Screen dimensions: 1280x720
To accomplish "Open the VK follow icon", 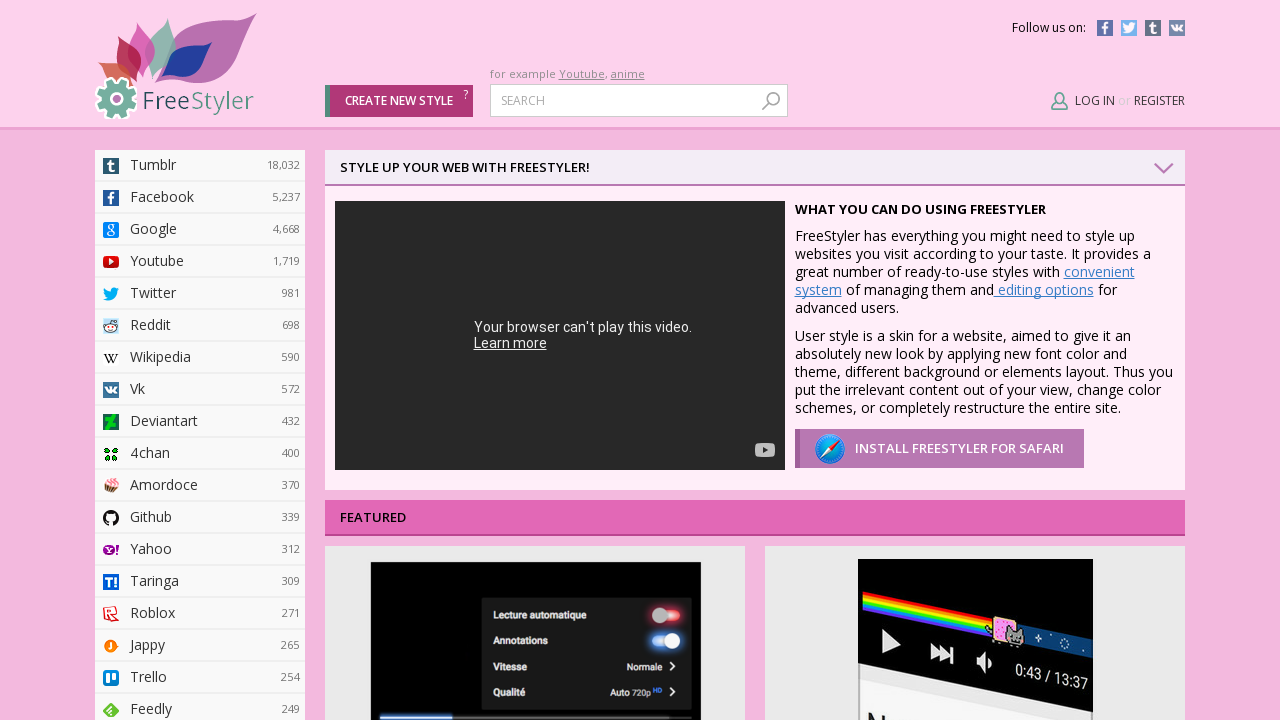I will pos(1177,28).
